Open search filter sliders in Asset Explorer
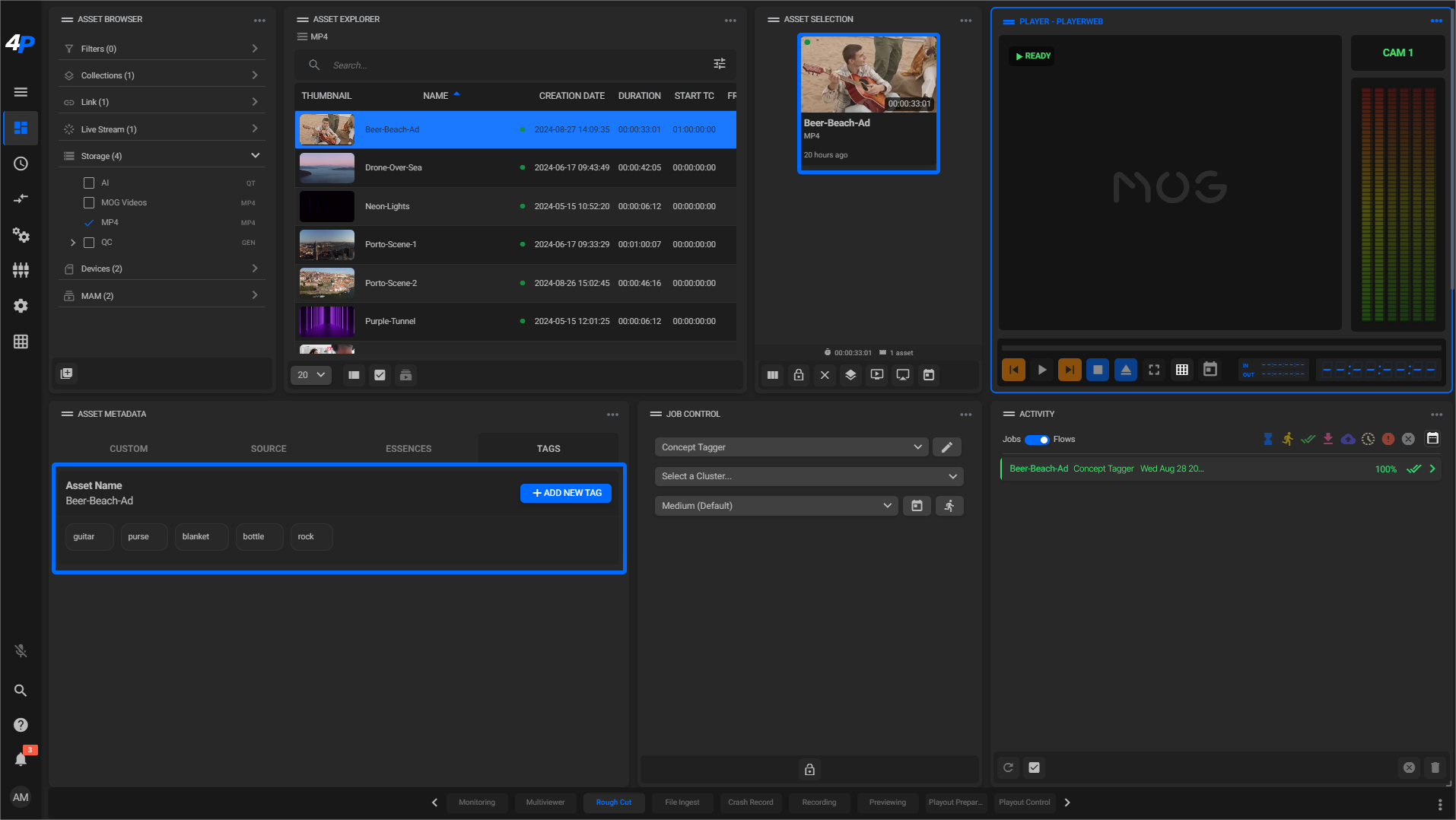The height and width of the screenshot is (820, 1456). coord(719,64)
